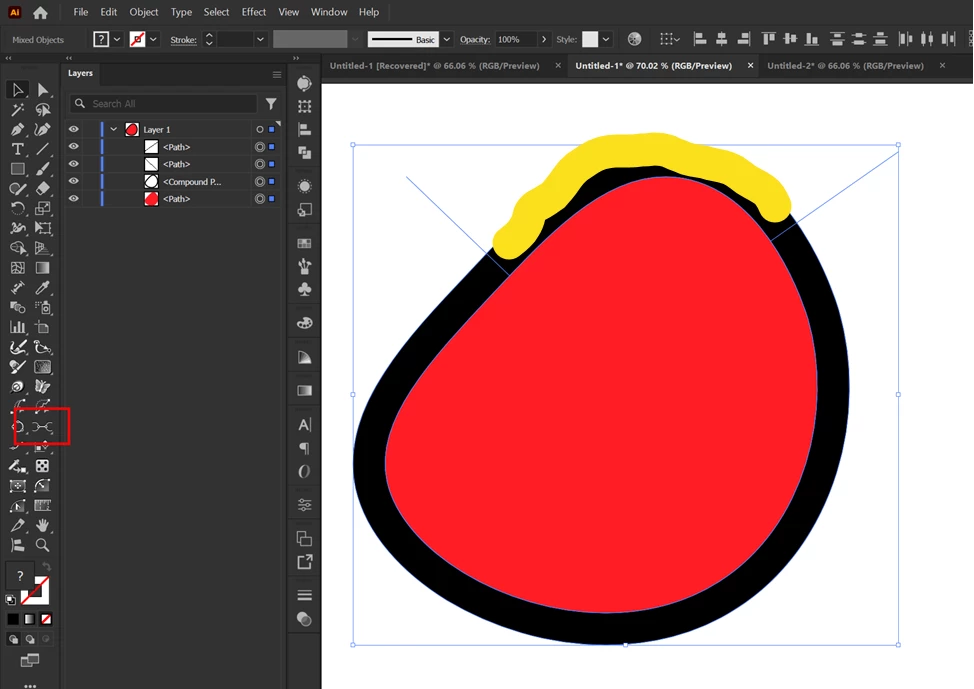
Task: Select the Eraser tool
Action: [x=42, y=188]
